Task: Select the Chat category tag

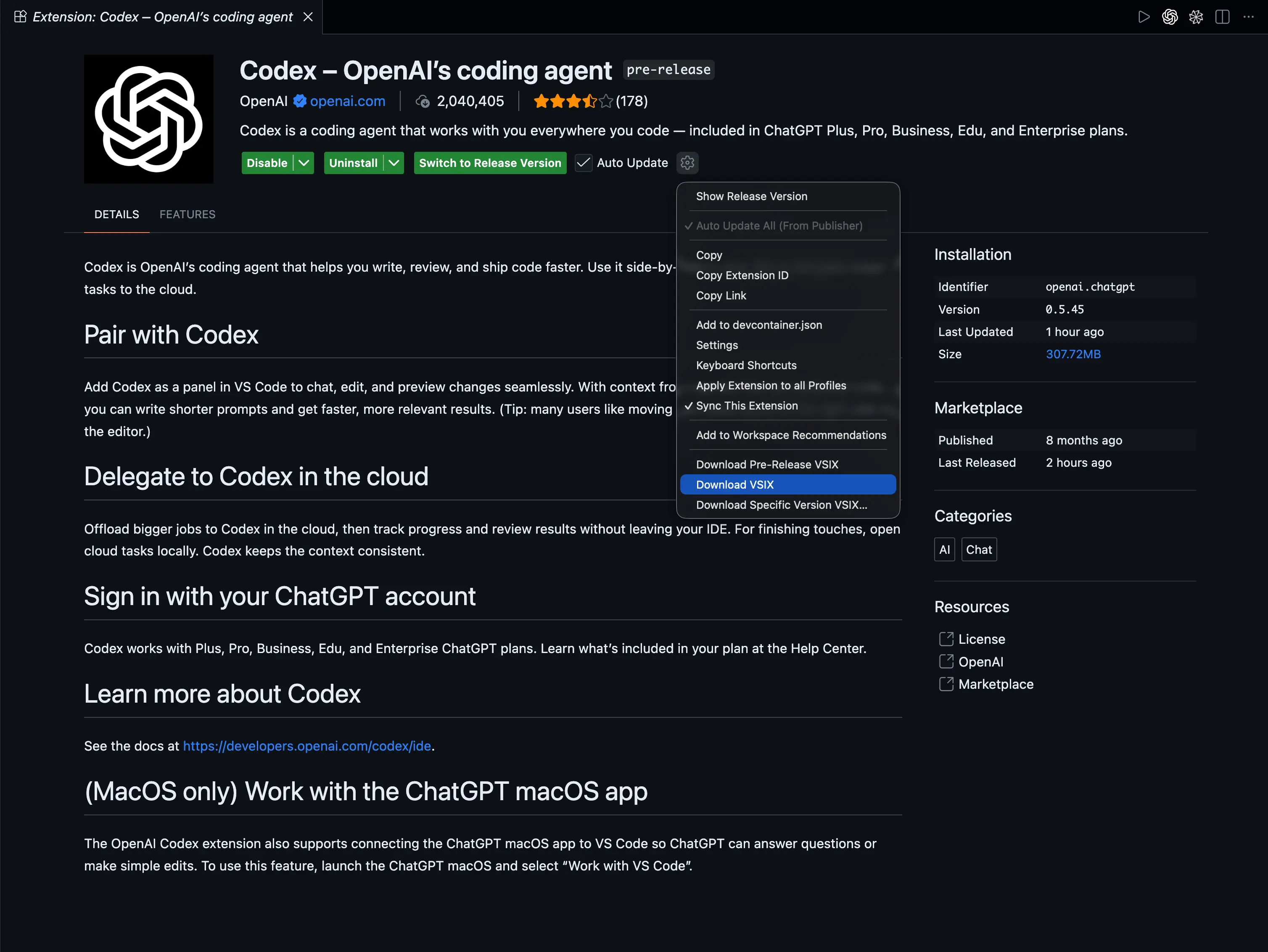Action: 979,549
